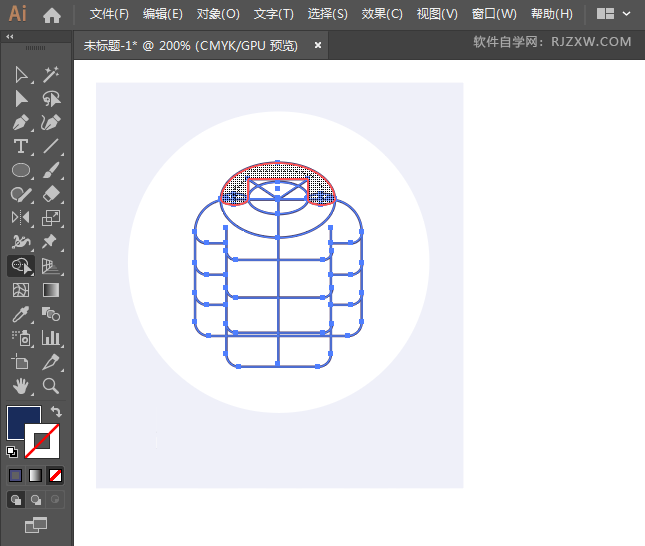
Task: Click the Home icon
Action: click(x=52, y=15)
